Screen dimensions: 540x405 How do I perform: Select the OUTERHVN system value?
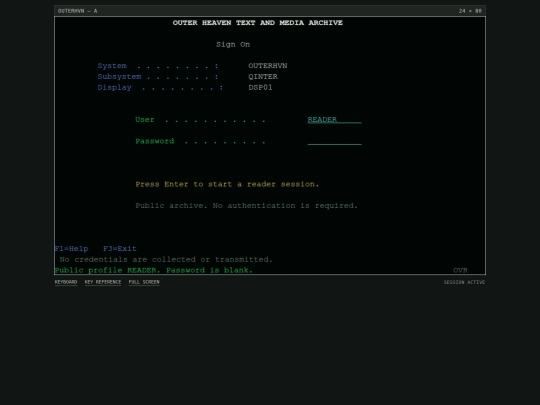point(268,66)
